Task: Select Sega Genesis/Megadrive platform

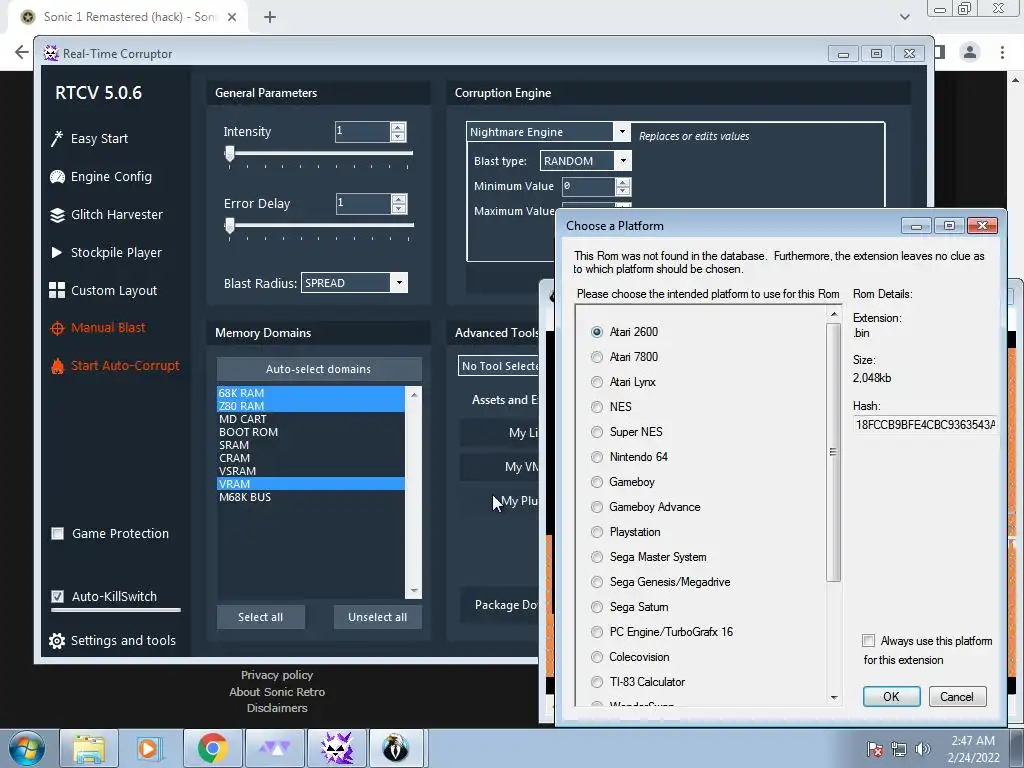Action: [x=596, y=582]
